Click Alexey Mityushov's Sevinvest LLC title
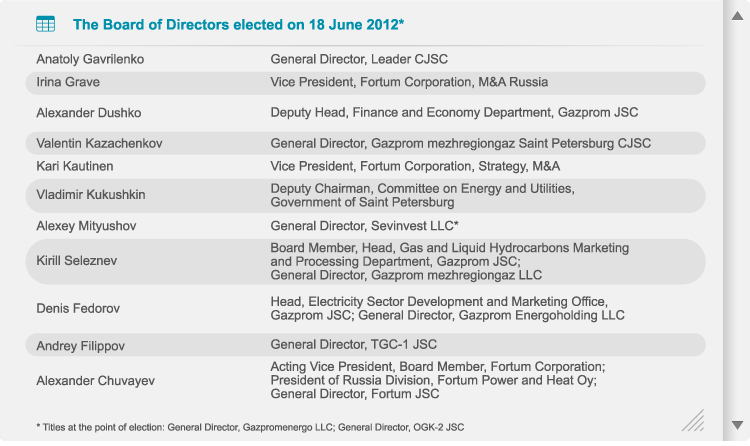 [x=364, y=225]
